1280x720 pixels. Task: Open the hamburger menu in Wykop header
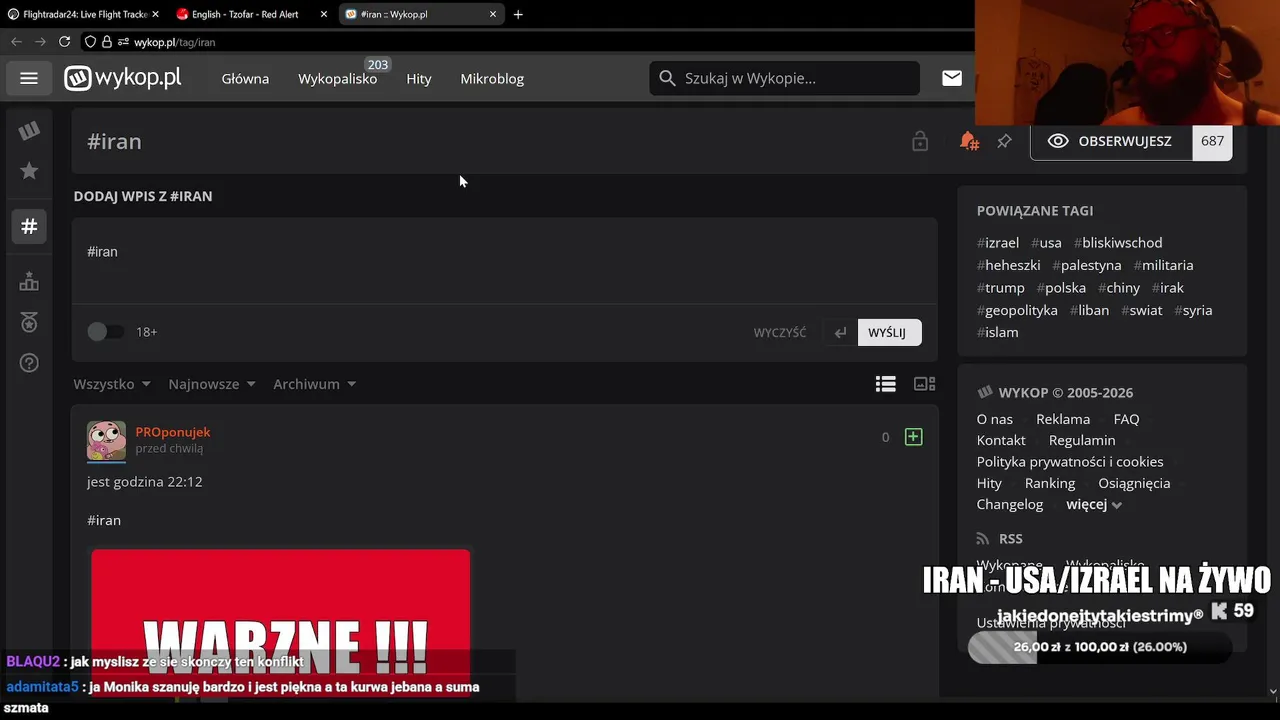point(29,78)
